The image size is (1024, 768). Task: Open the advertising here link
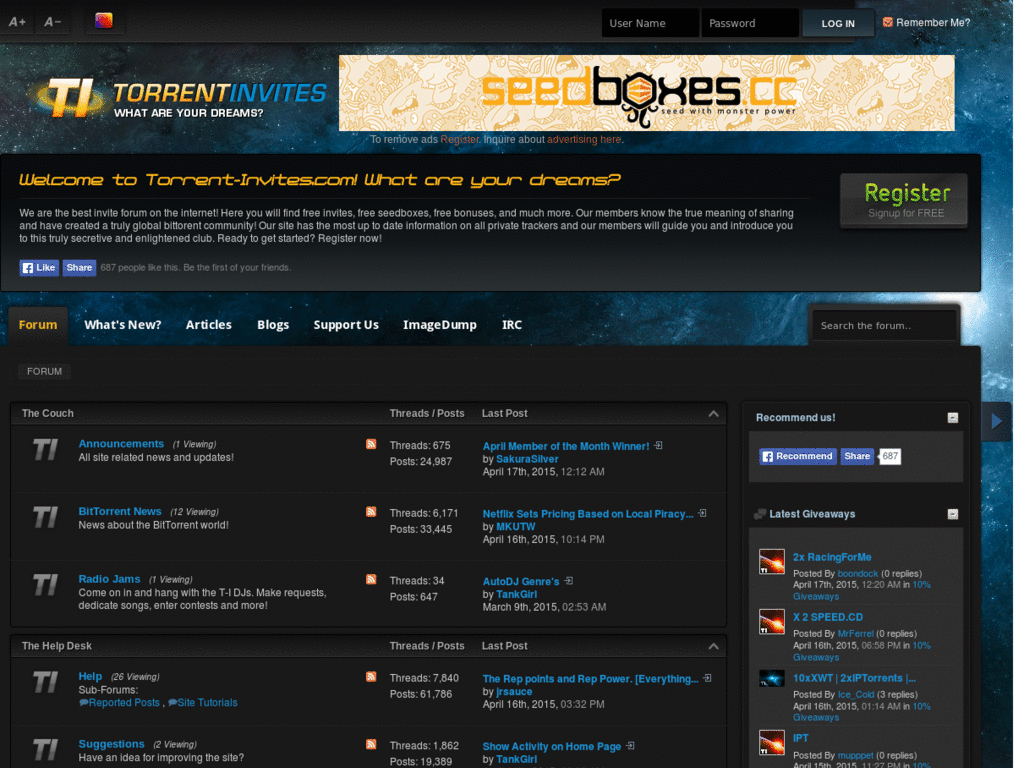[x=584, y=139]
